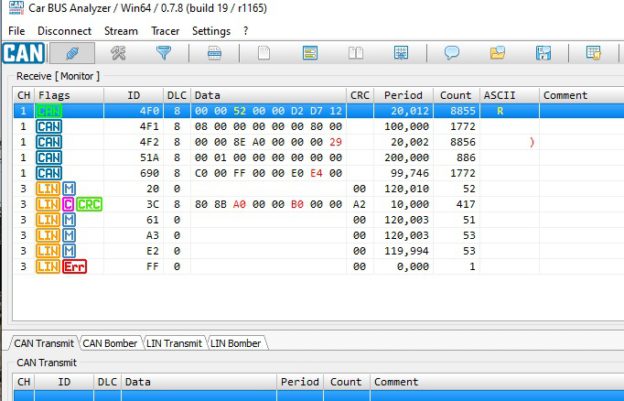Click the blue grid table icon
Viewport: 624px width, 401px height.
pyautogui.click(x=401, y=53)
